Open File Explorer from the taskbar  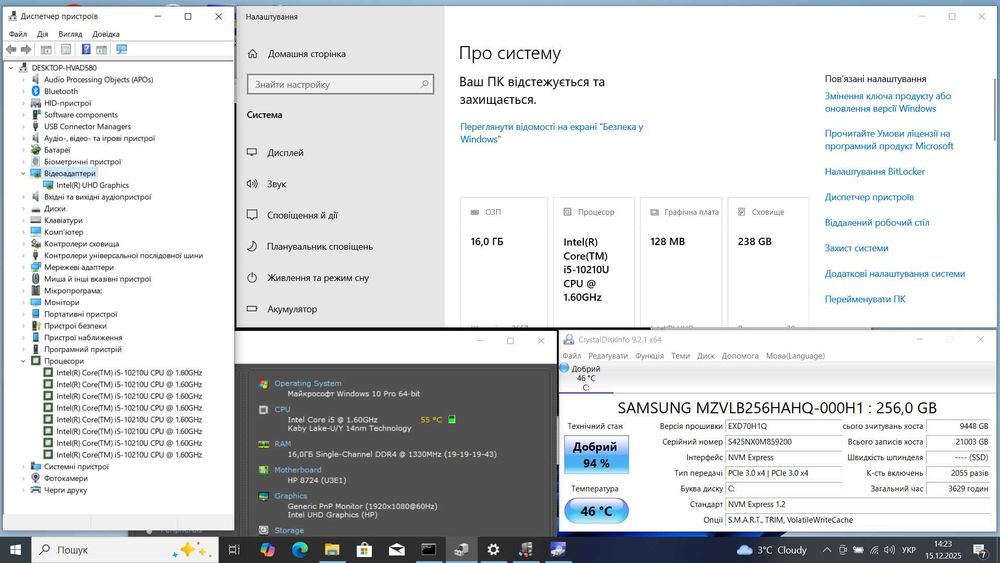pos(332,550)
